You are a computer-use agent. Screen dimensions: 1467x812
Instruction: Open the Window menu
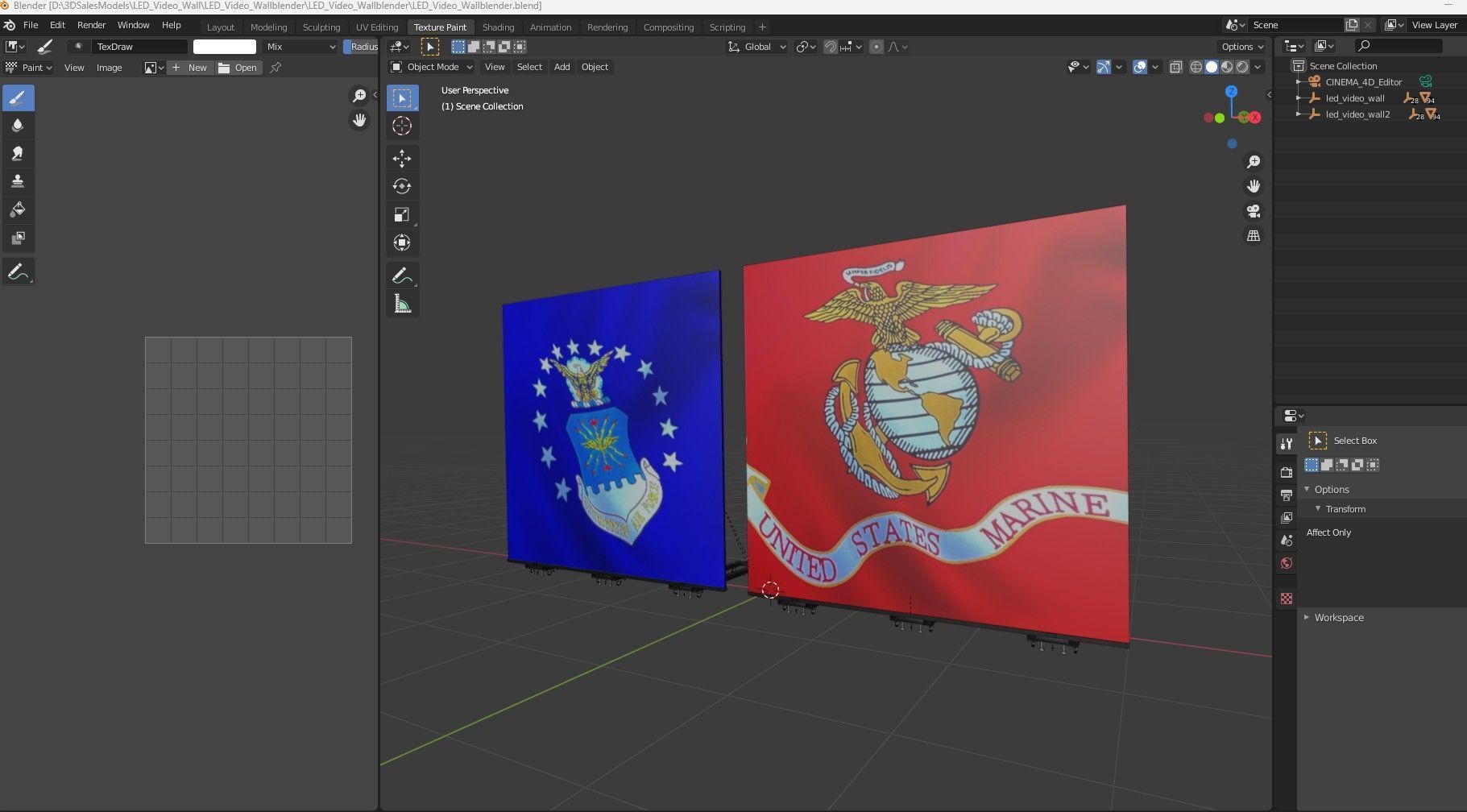134,25
